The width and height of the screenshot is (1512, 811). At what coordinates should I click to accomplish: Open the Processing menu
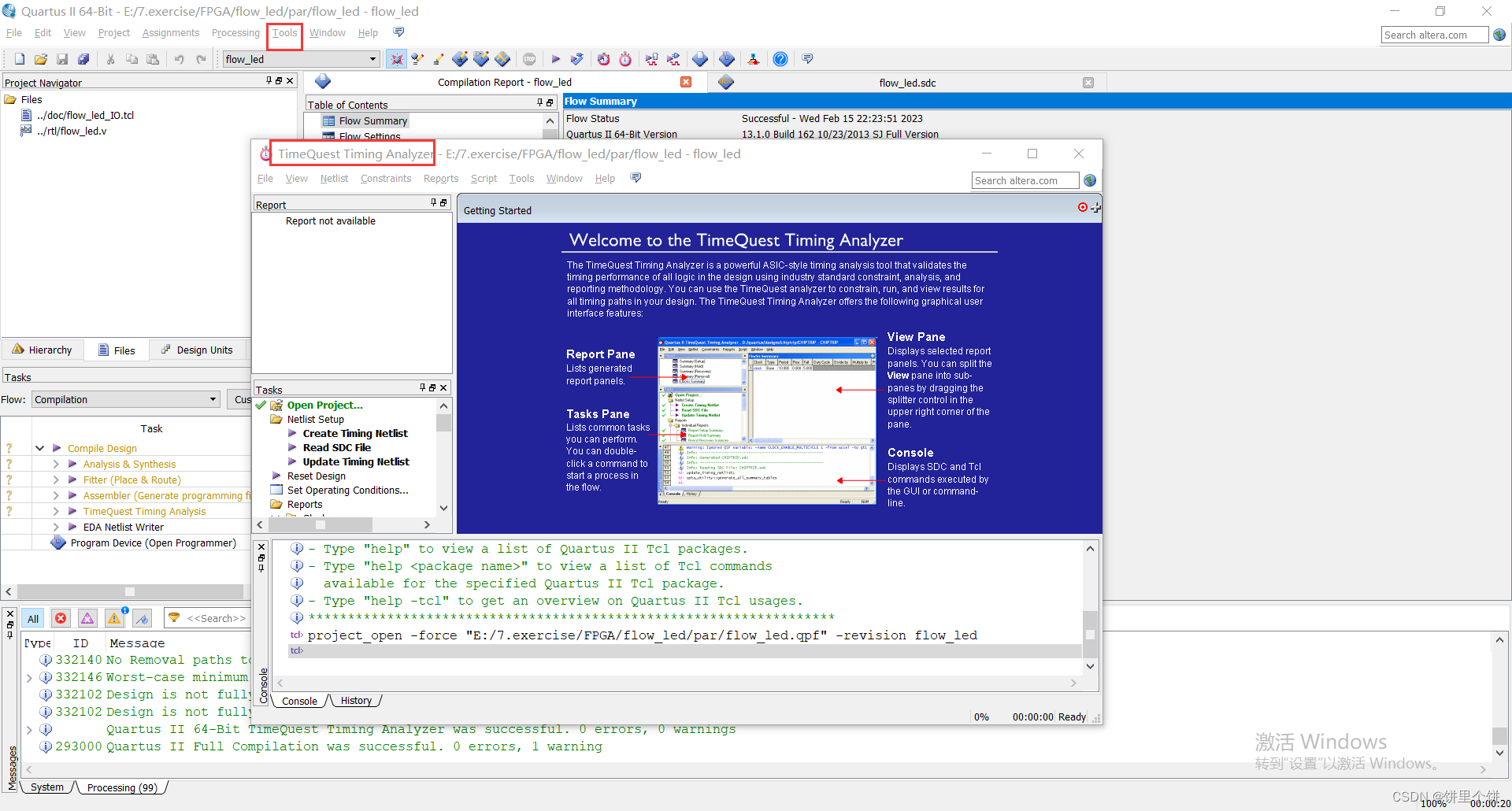(x=235, y=32)
